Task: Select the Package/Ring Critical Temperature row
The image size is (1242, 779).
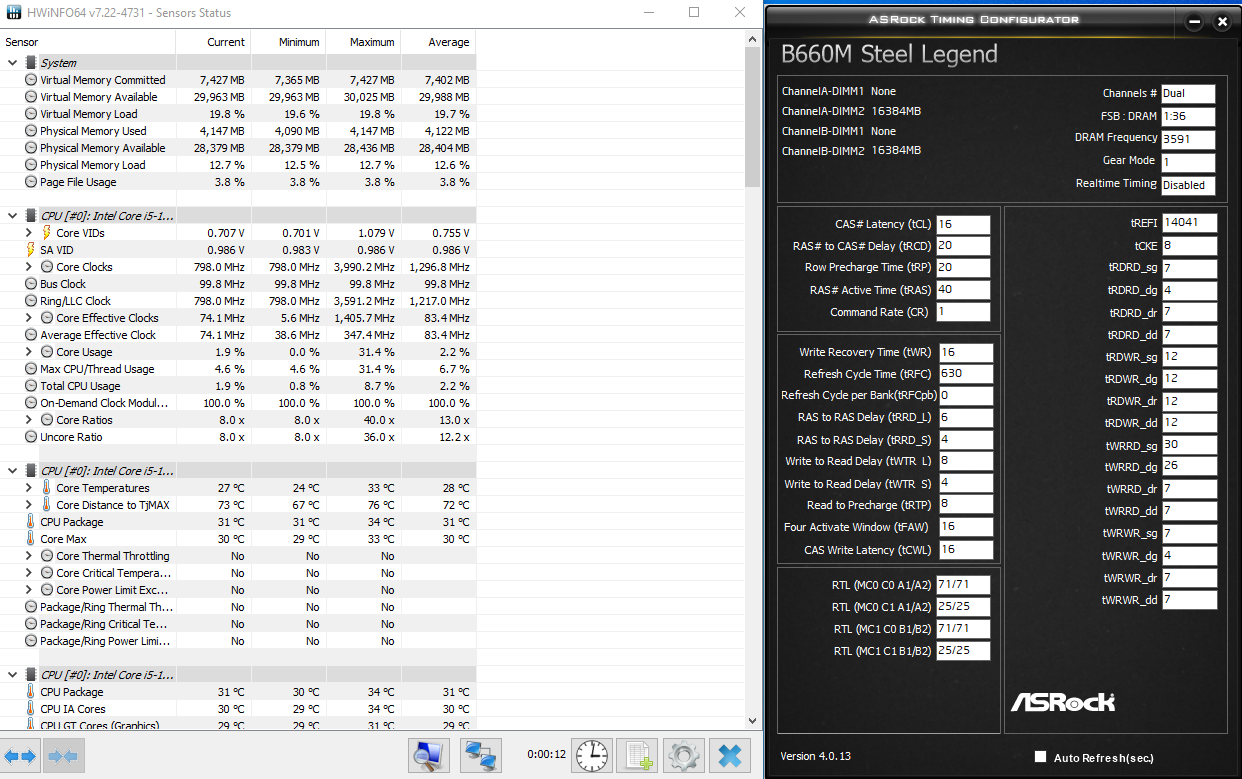Action: point(238,624)
